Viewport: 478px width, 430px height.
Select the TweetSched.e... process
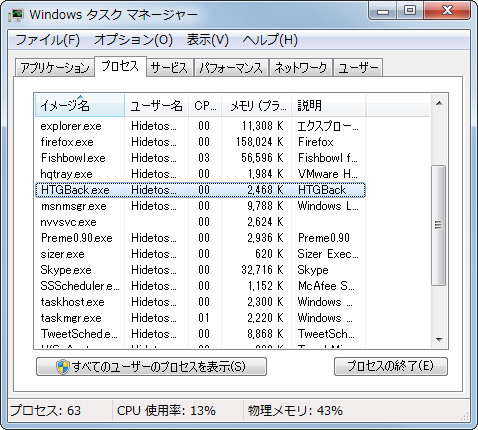[200, 334]
